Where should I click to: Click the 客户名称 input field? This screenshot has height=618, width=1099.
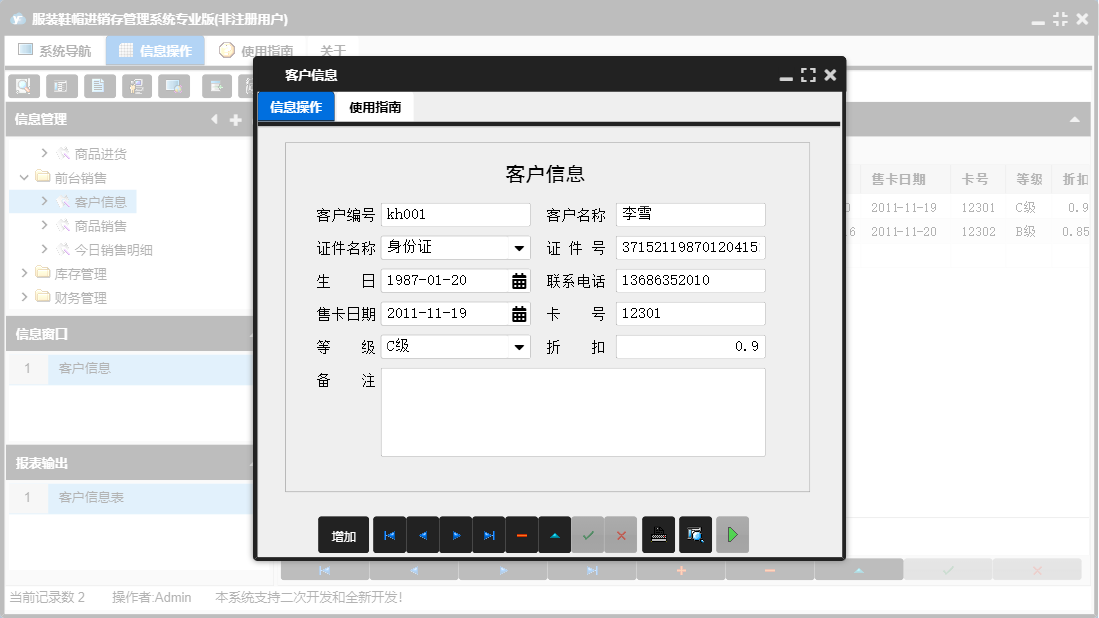click(x=690, y=215)
